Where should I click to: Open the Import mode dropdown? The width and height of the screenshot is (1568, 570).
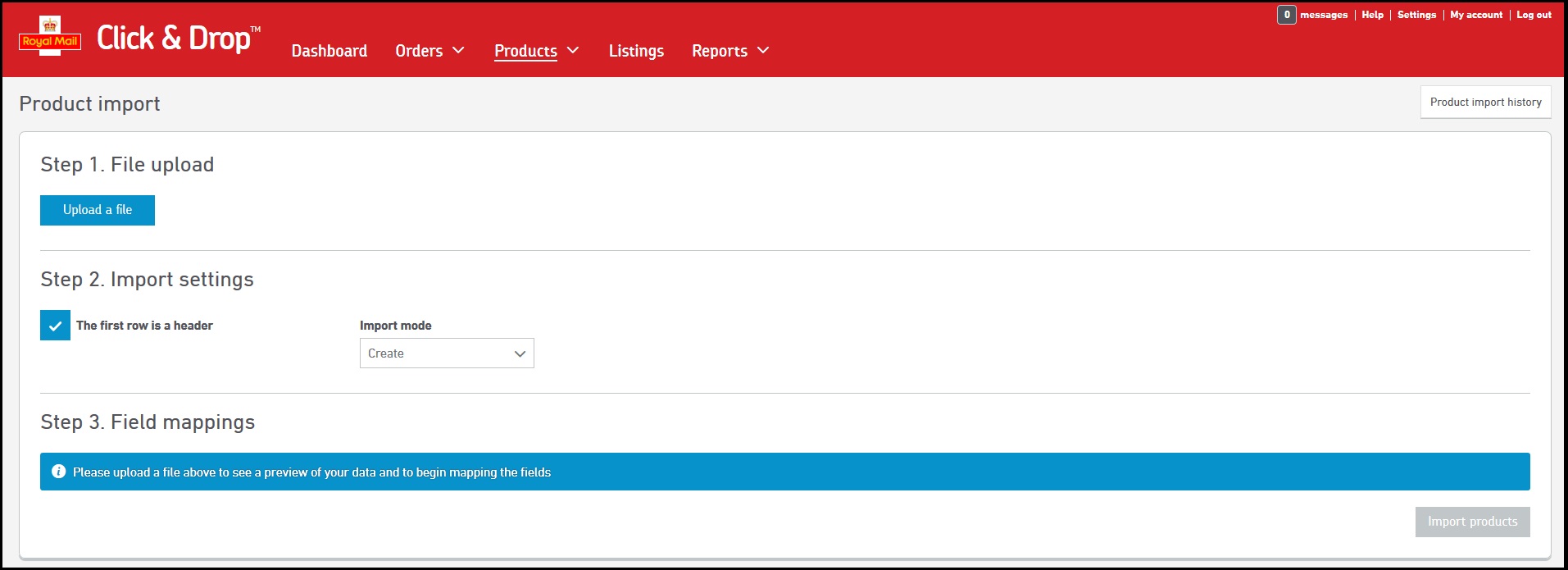[x=447, y=353]
